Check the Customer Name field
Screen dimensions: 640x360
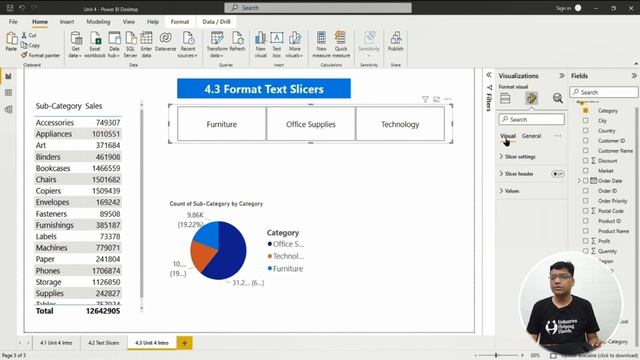(x=586, y=151)
